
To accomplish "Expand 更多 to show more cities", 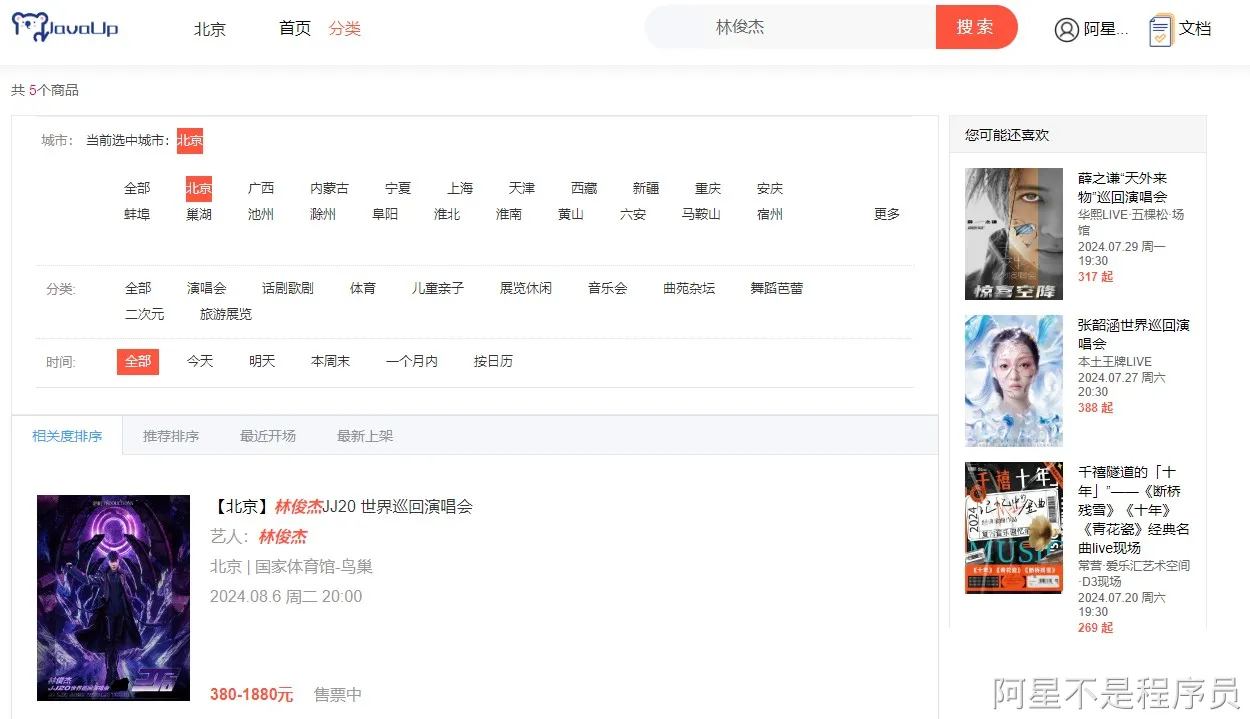I will coord(886,213).
